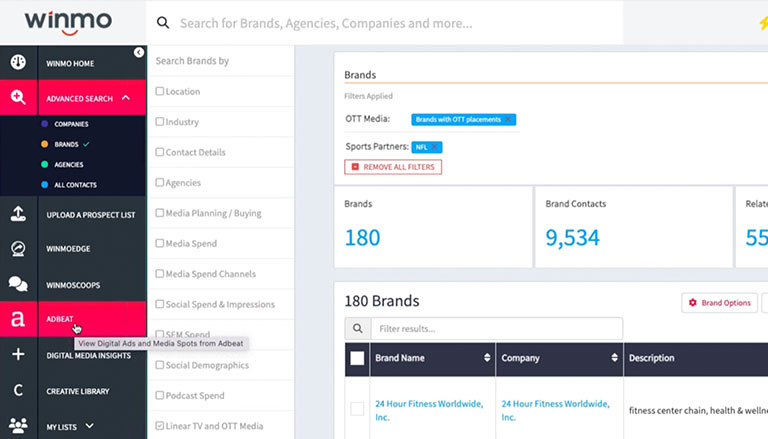
Task: Click the Digital Media Insights plus icon
Action: 18,354
